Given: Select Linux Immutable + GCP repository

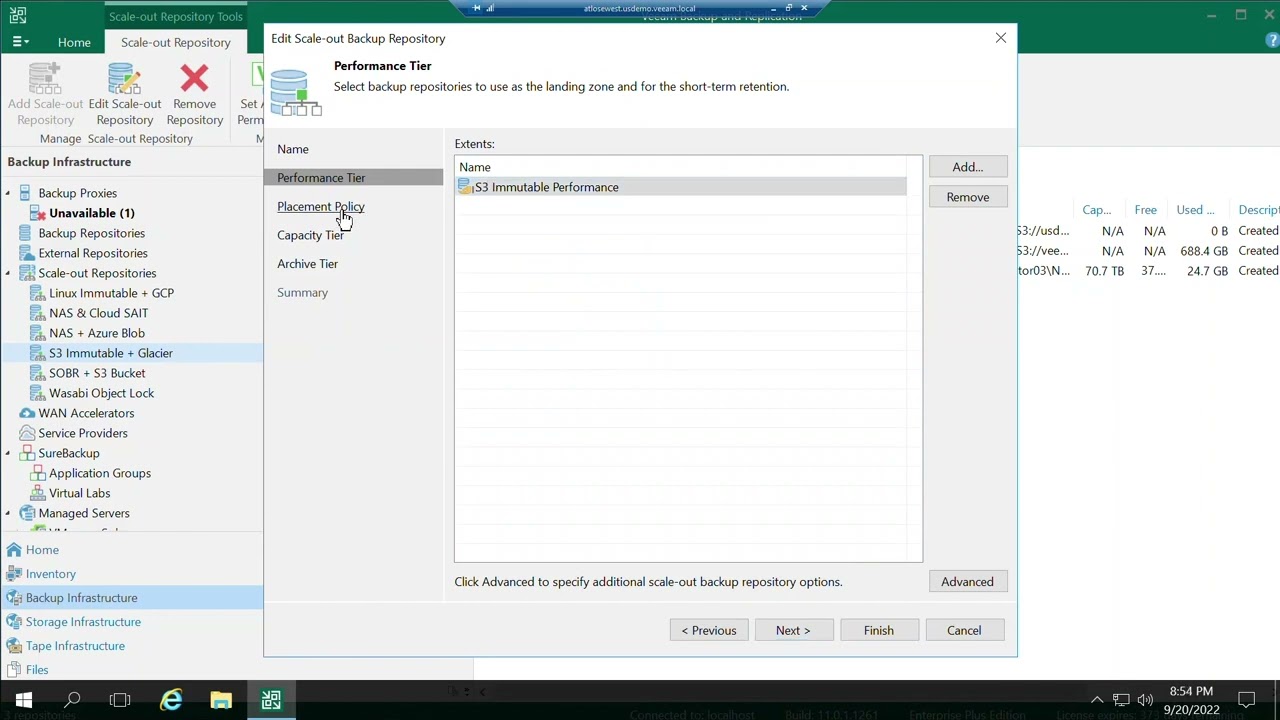Looking at the screenshot, I should point(111,293).
